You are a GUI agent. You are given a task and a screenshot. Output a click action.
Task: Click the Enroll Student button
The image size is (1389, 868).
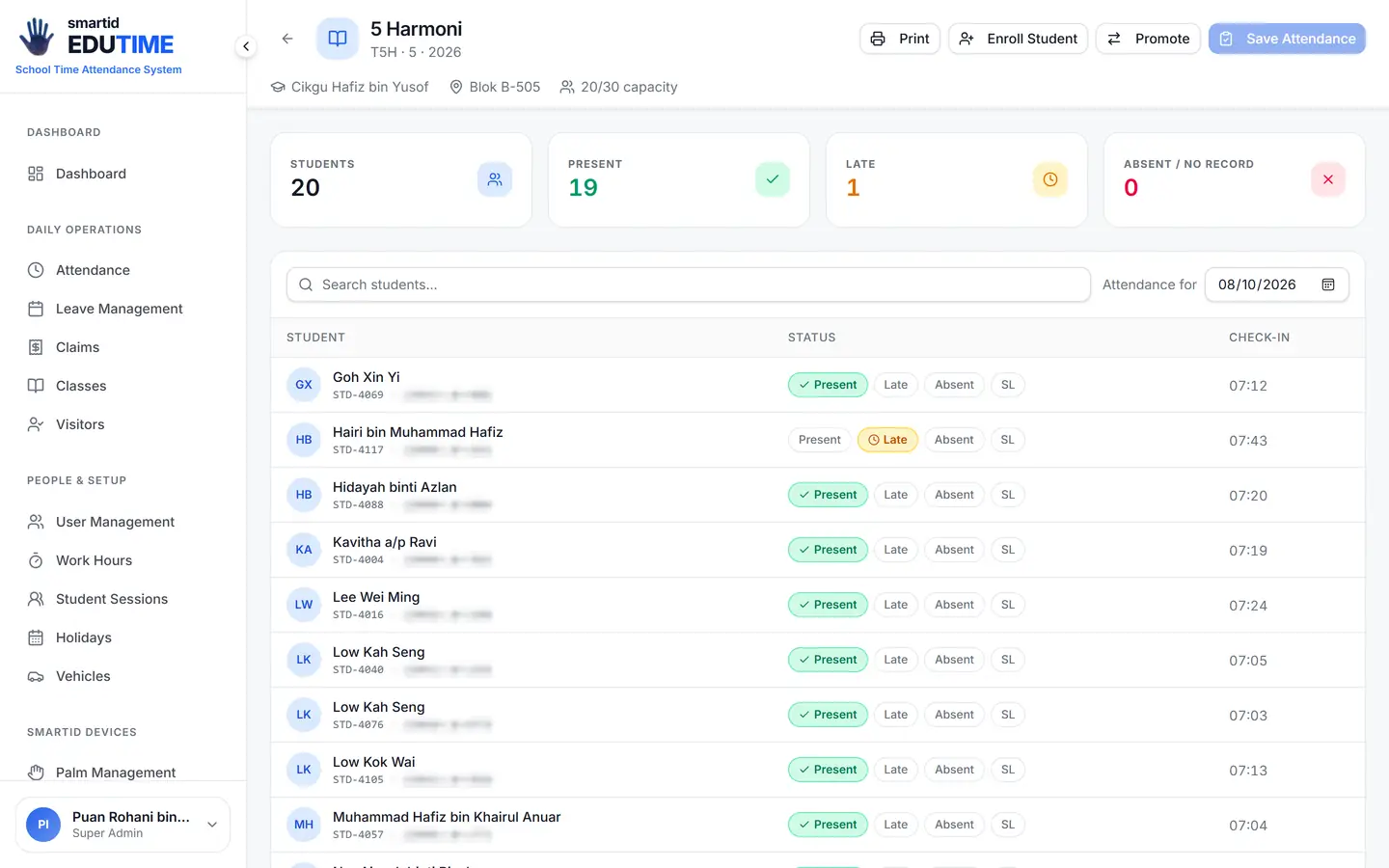(1018, 39)
